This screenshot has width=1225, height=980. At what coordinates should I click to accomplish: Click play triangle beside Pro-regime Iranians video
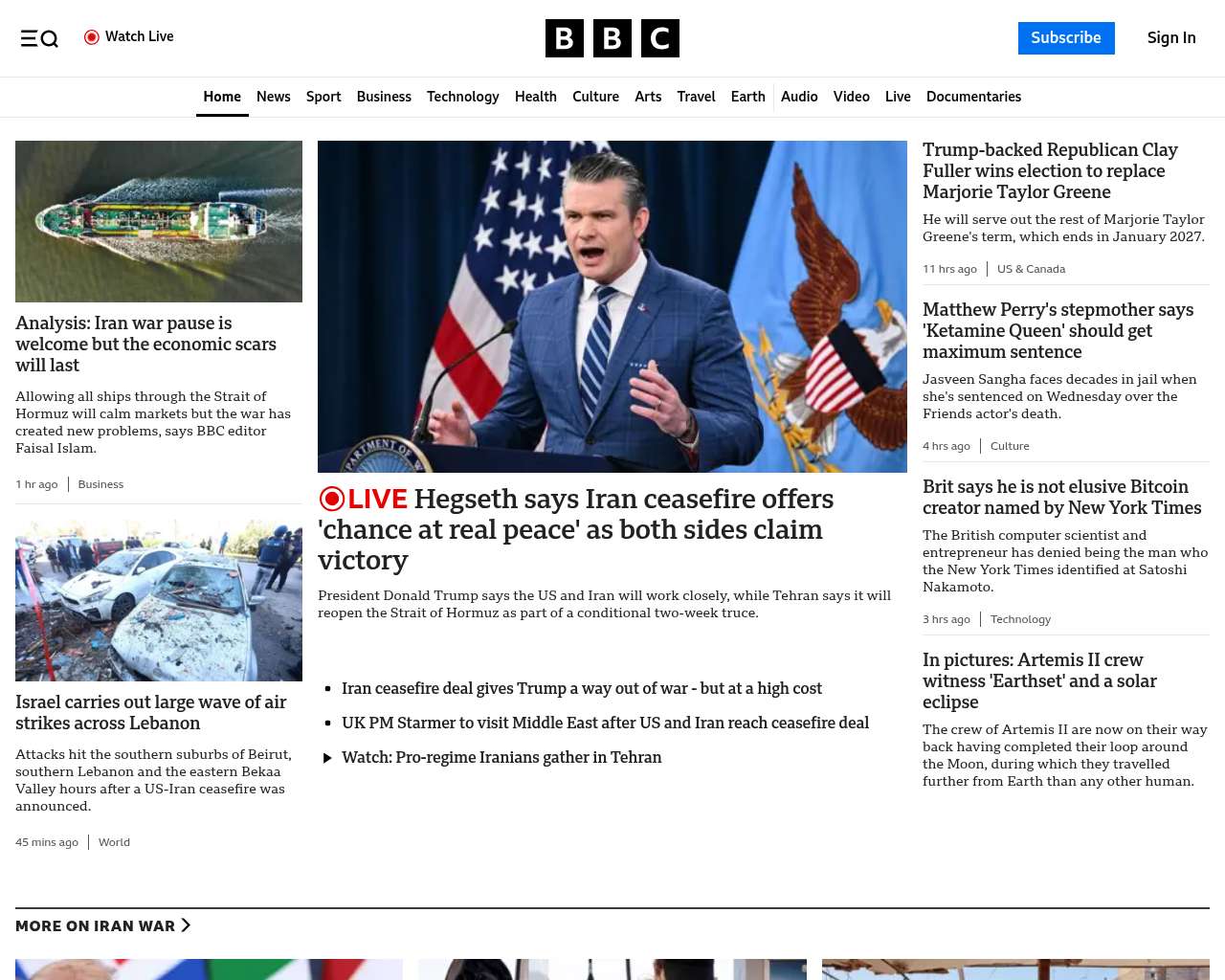click(x=327, y=758)
